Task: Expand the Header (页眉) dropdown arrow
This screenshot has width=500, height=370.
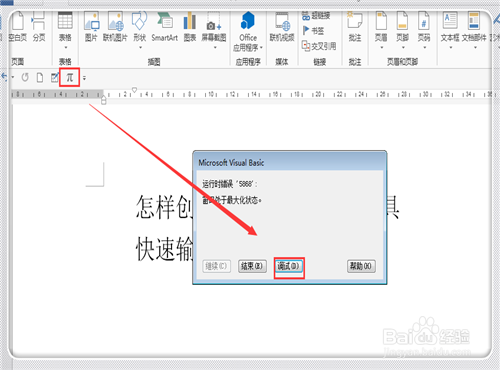Action: point(382,47)
